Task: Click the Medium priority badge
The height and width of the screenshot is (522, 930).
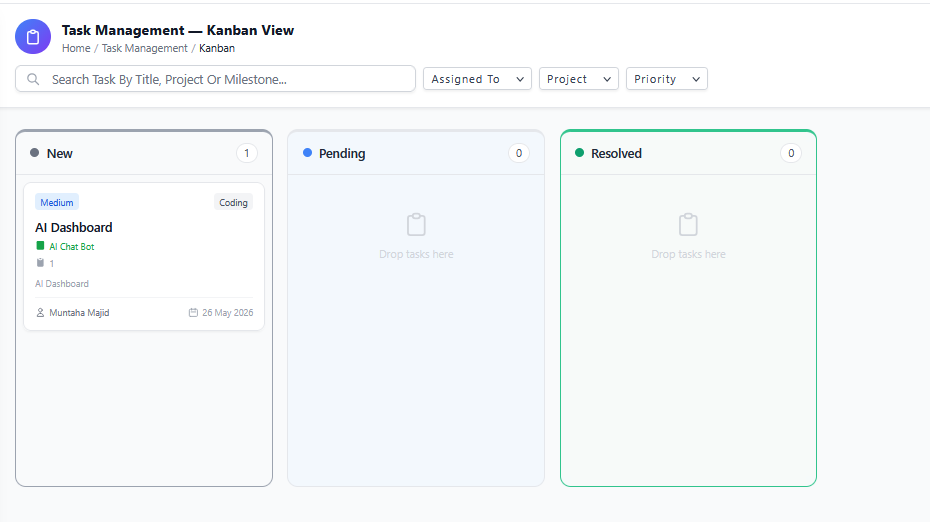Action: 57,202
